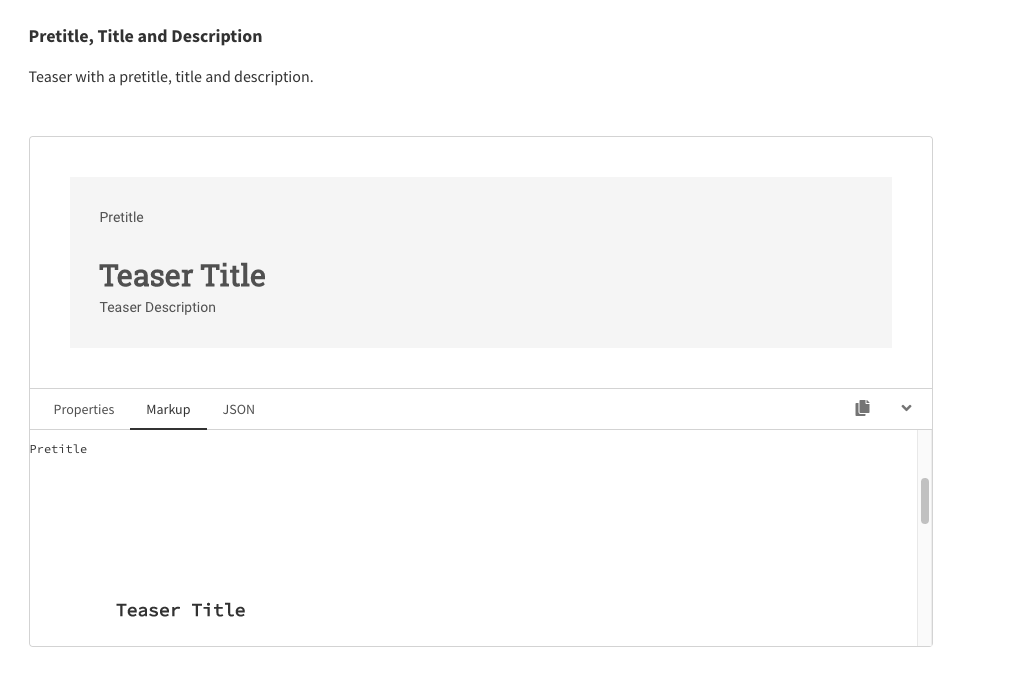1031x683 pixels.
Task: Click Pretitle inside the markup code view
Action: pos(58,449)
